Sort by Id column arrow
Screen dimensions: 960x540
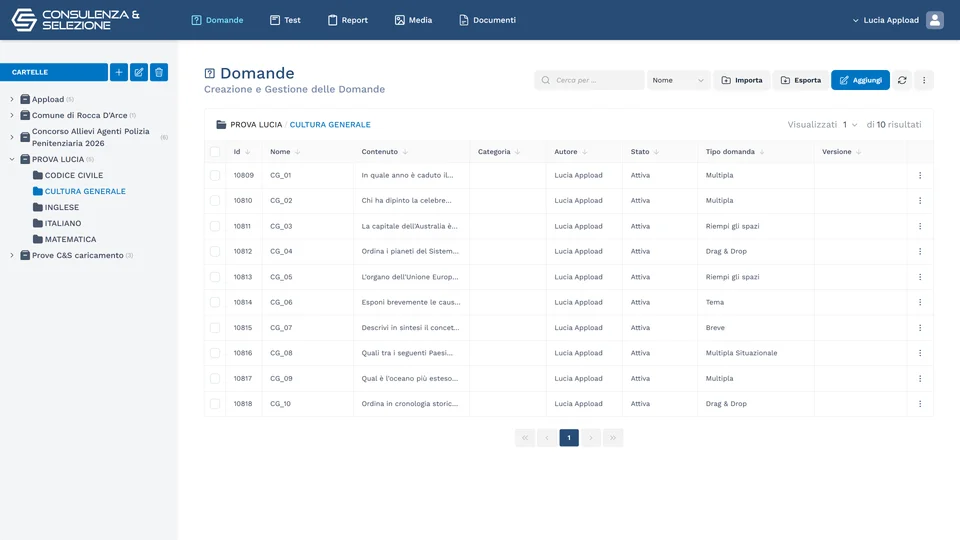coord(247,152)
